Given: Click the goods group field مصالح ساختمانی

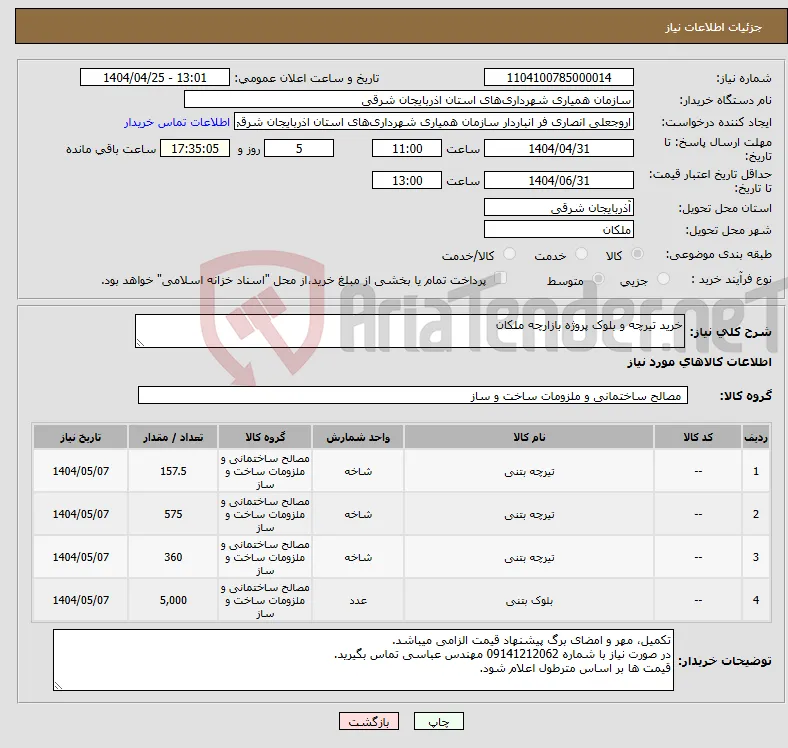Looking at the screenshot, I should (x=413, y=395).
